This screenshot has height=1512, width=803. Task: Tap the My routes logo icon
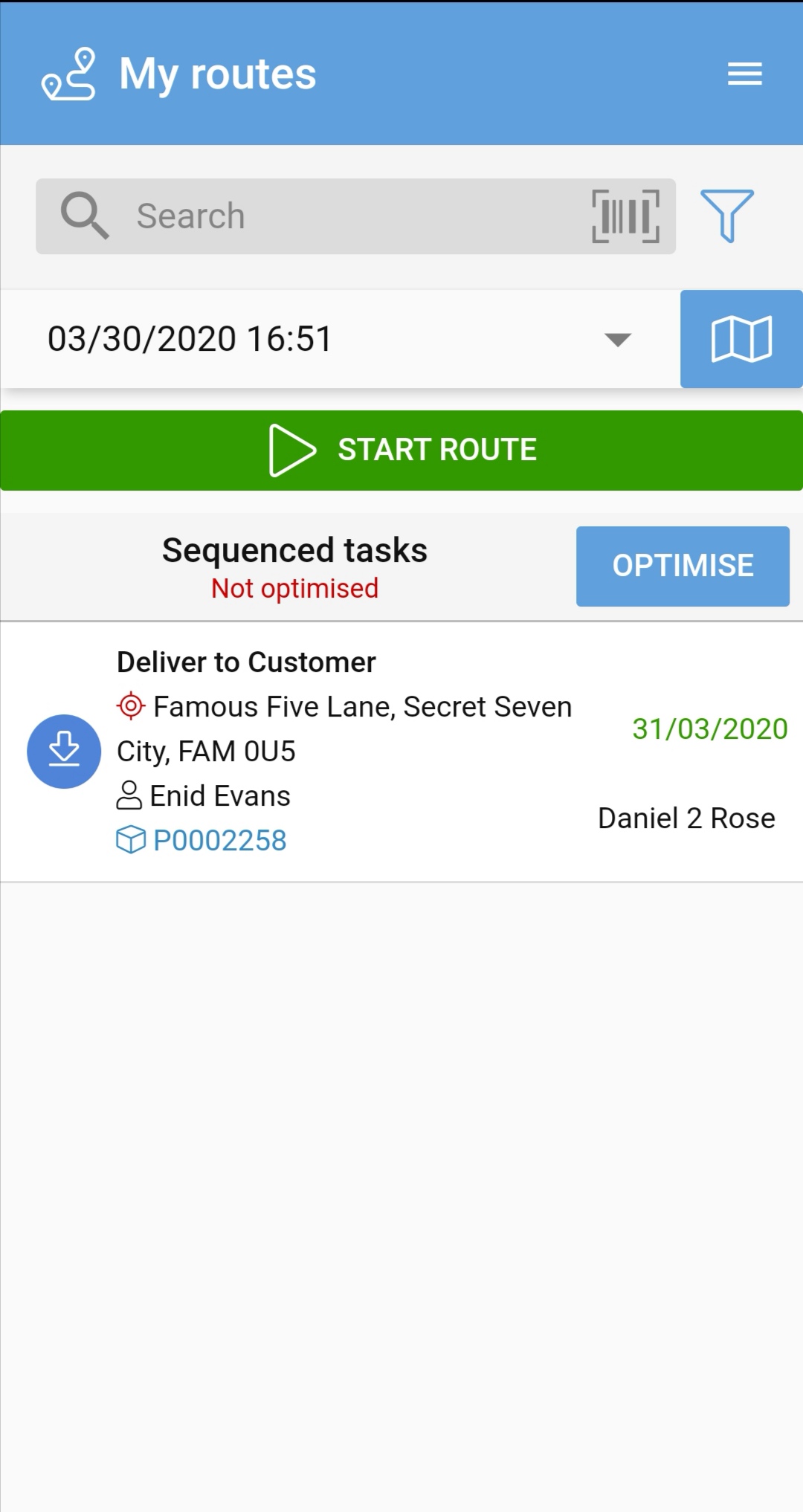(68, 74)
